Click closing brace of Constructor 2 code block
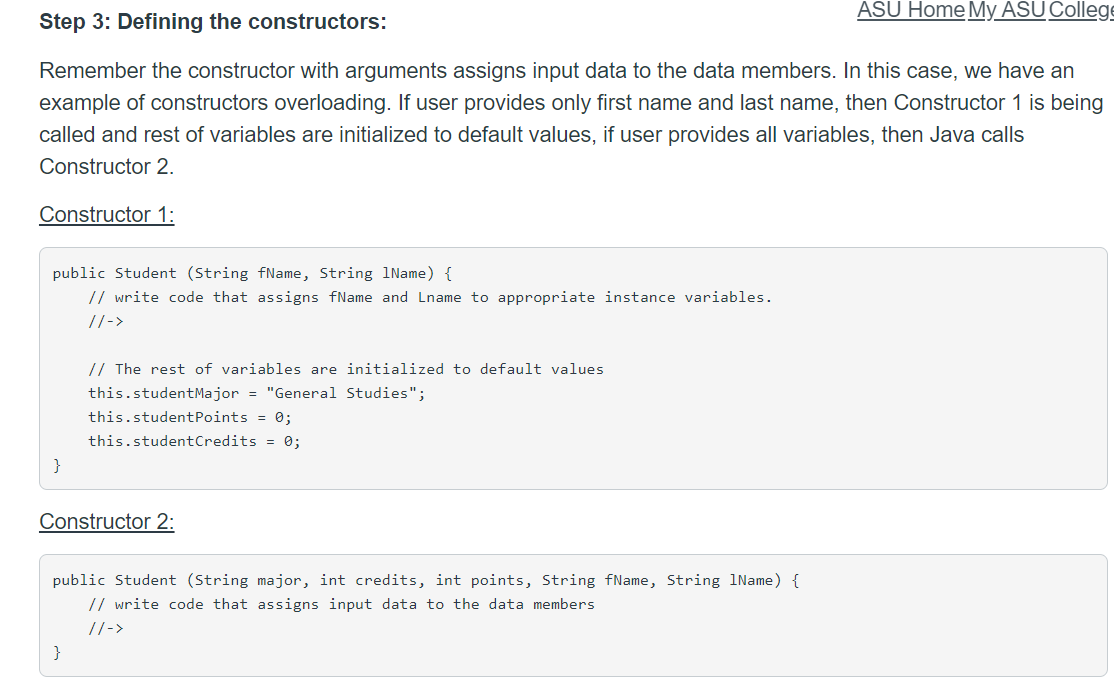The height and width of the screenshot is (688, 1114). click(57, 652)
